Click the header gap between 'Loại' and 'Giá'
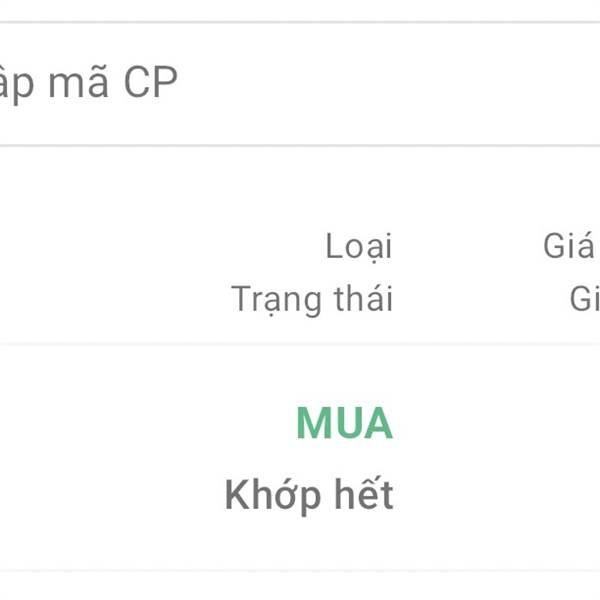 tap(468, 247)
